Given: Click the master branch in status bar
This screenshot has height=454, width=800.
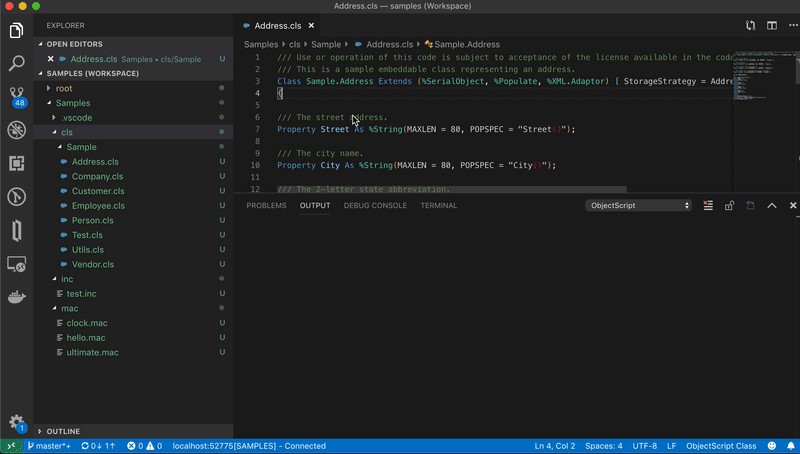Looking at the screenshot, I should click(x=49, y=446).
